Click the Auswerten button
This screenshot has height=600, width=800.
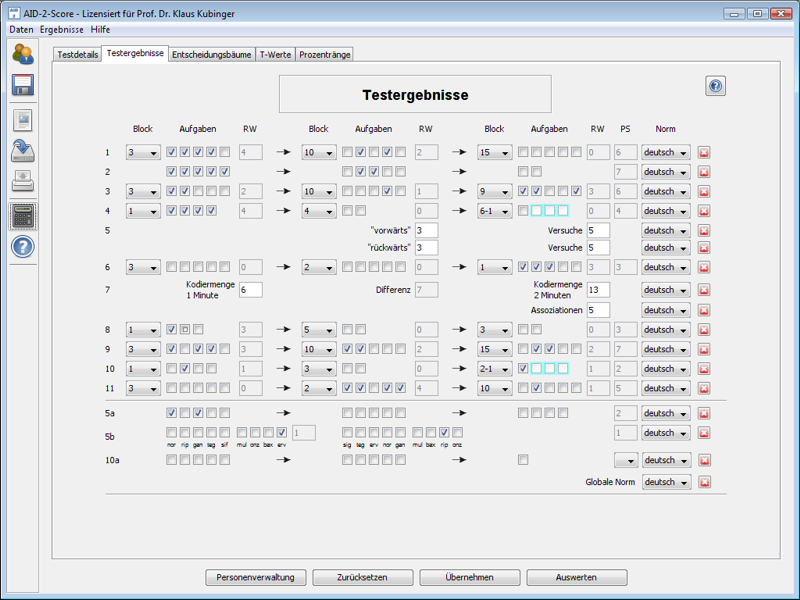tap(576, 578)
